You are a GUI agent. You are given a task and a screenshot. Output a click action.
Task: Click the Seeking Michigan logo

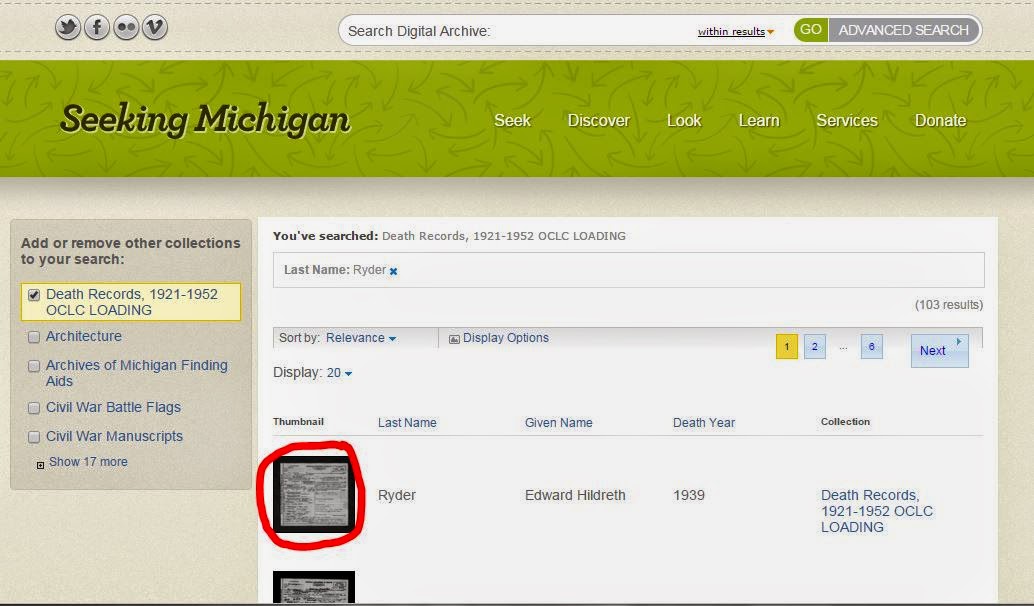pos(205,120)
